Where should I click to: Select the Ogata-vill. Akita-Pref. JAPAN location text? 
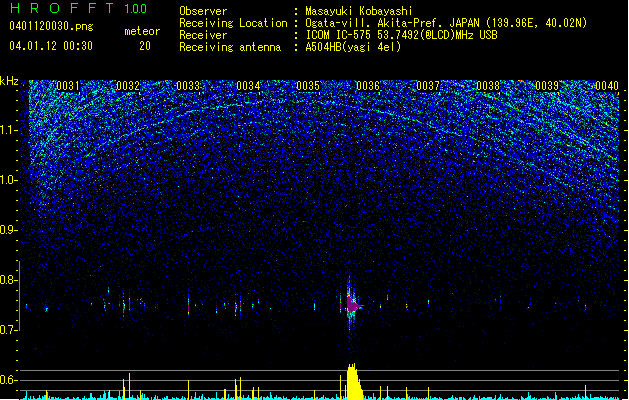(x=446, y=23)
